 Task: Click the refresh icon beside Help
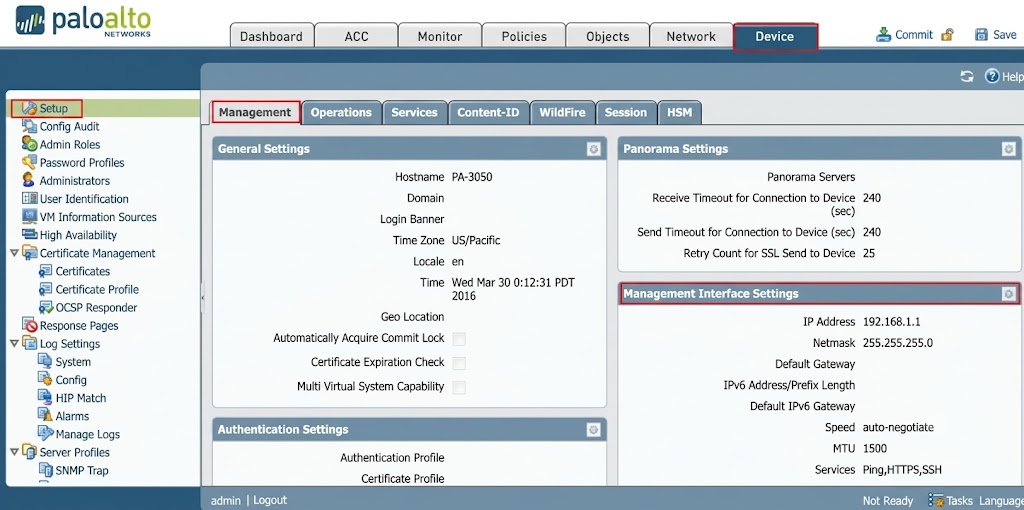pos(967,76)
